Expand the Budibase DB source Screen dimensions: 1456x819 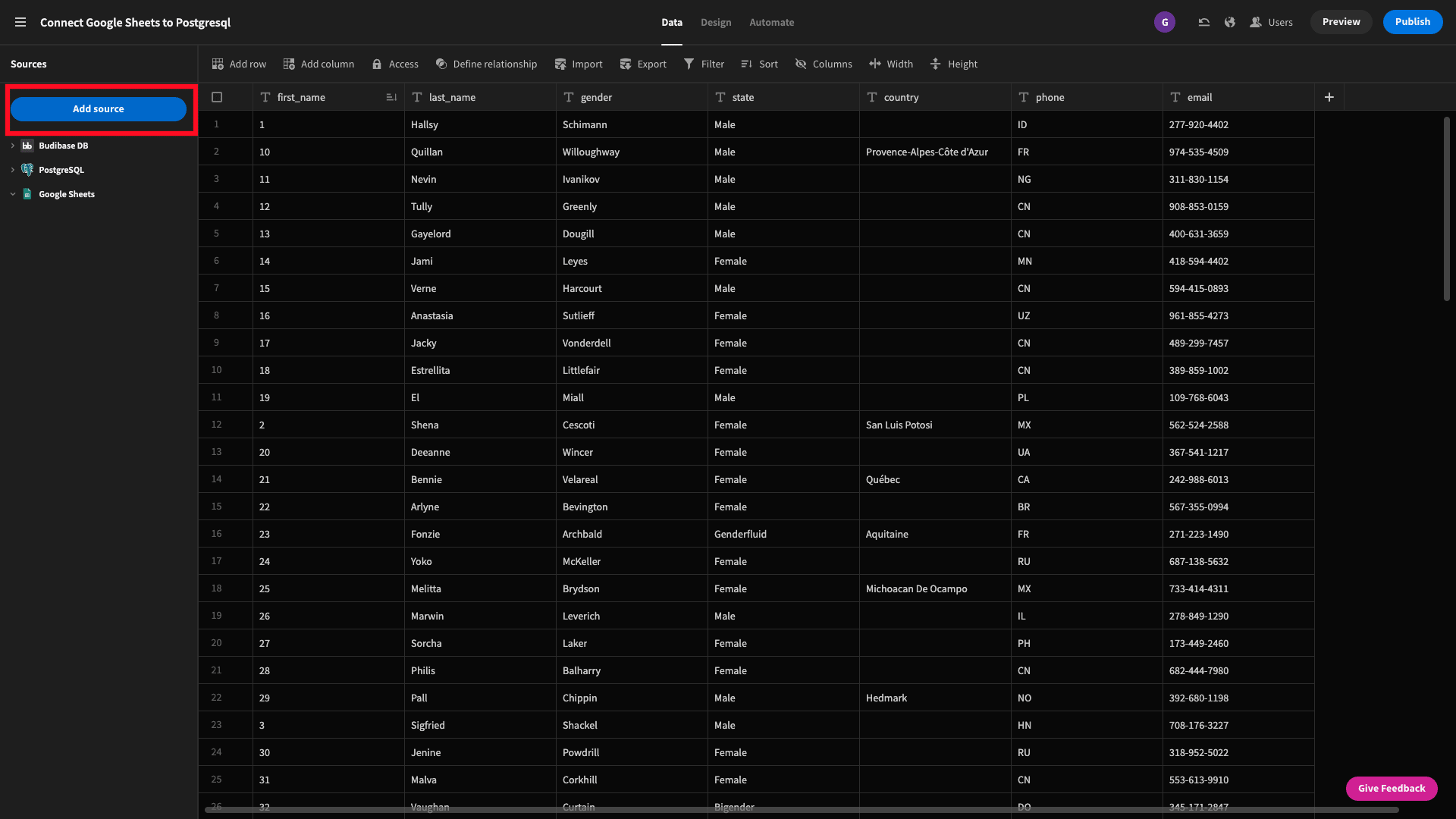13,146
